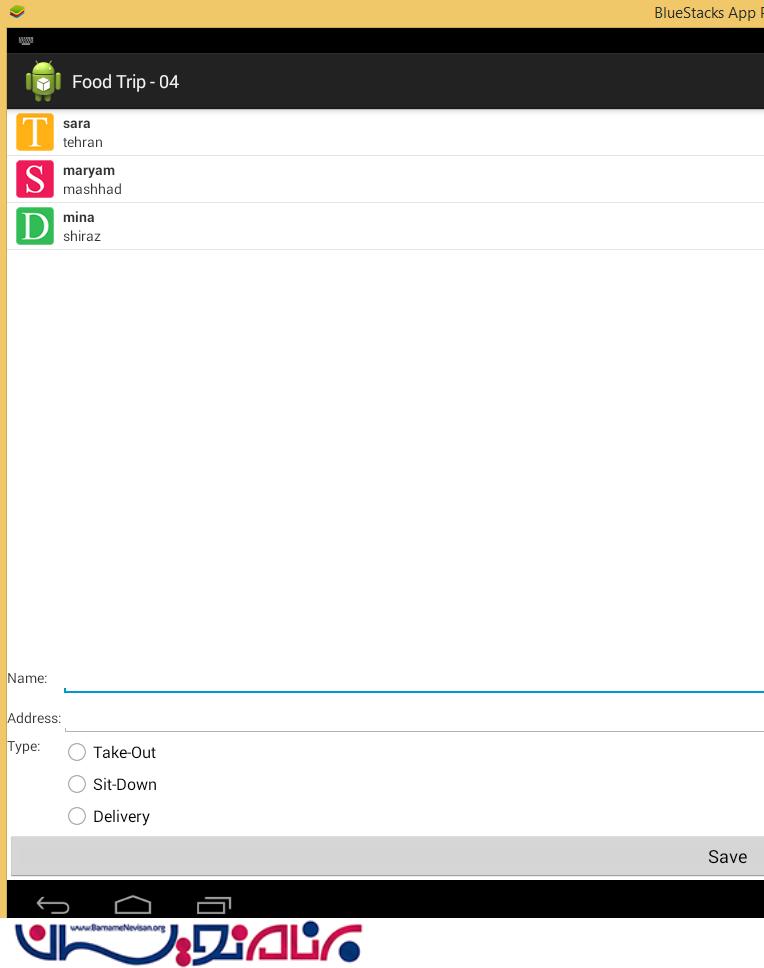Click the pink S icon beside maryam
This screenshot has height=968, width=764.
pyautogui.click(x=35, y=180)
